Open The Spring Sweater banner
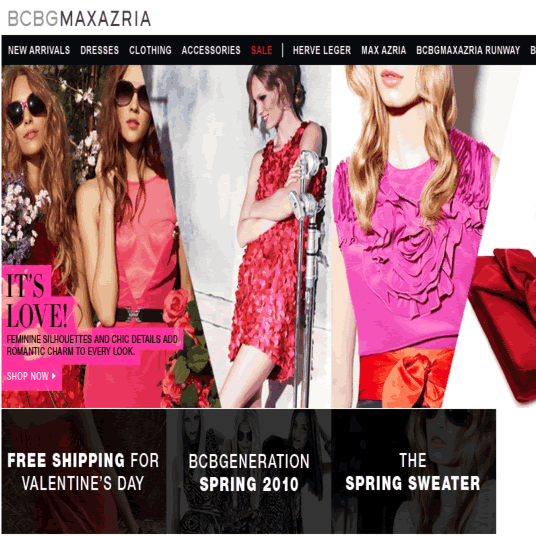536x536 pixels. coord(413,471)
